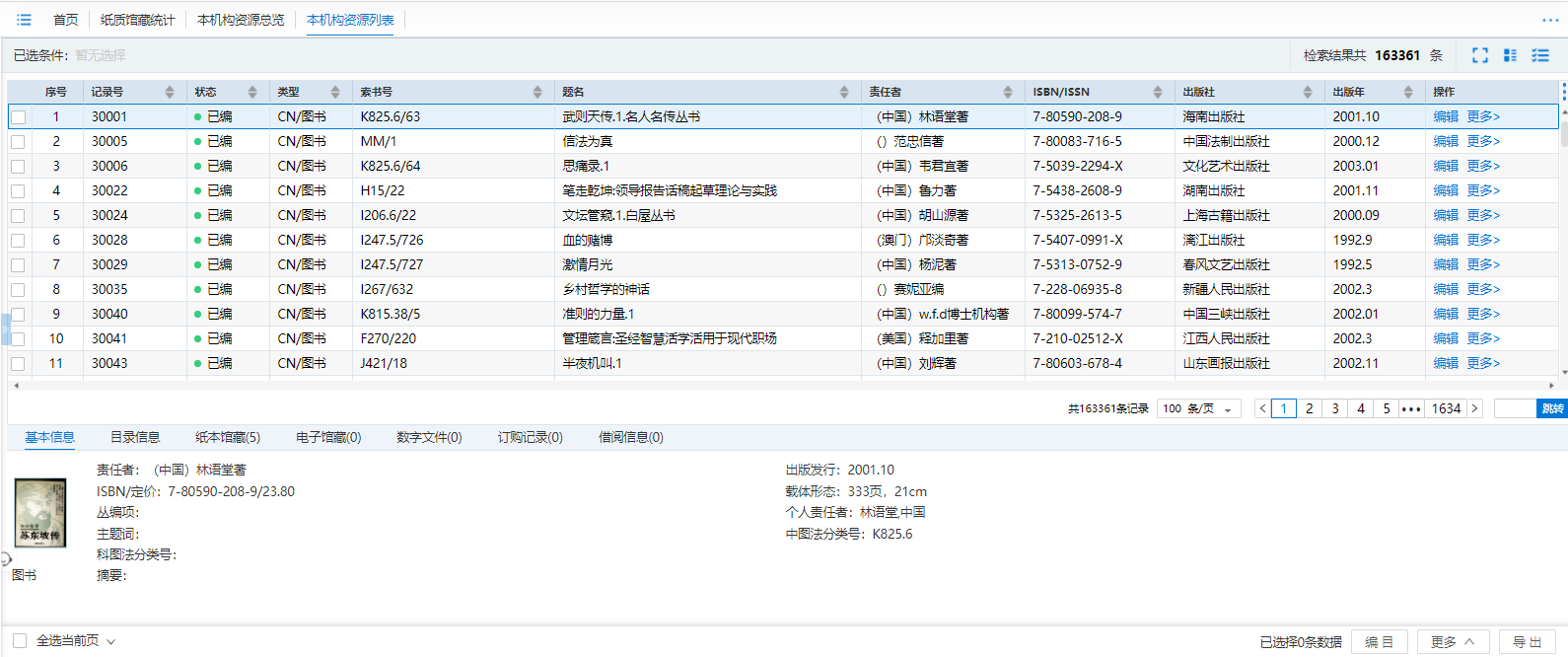Click title 血的赌博
This screenshot has height=657, width=1568.
pos(588,240)
